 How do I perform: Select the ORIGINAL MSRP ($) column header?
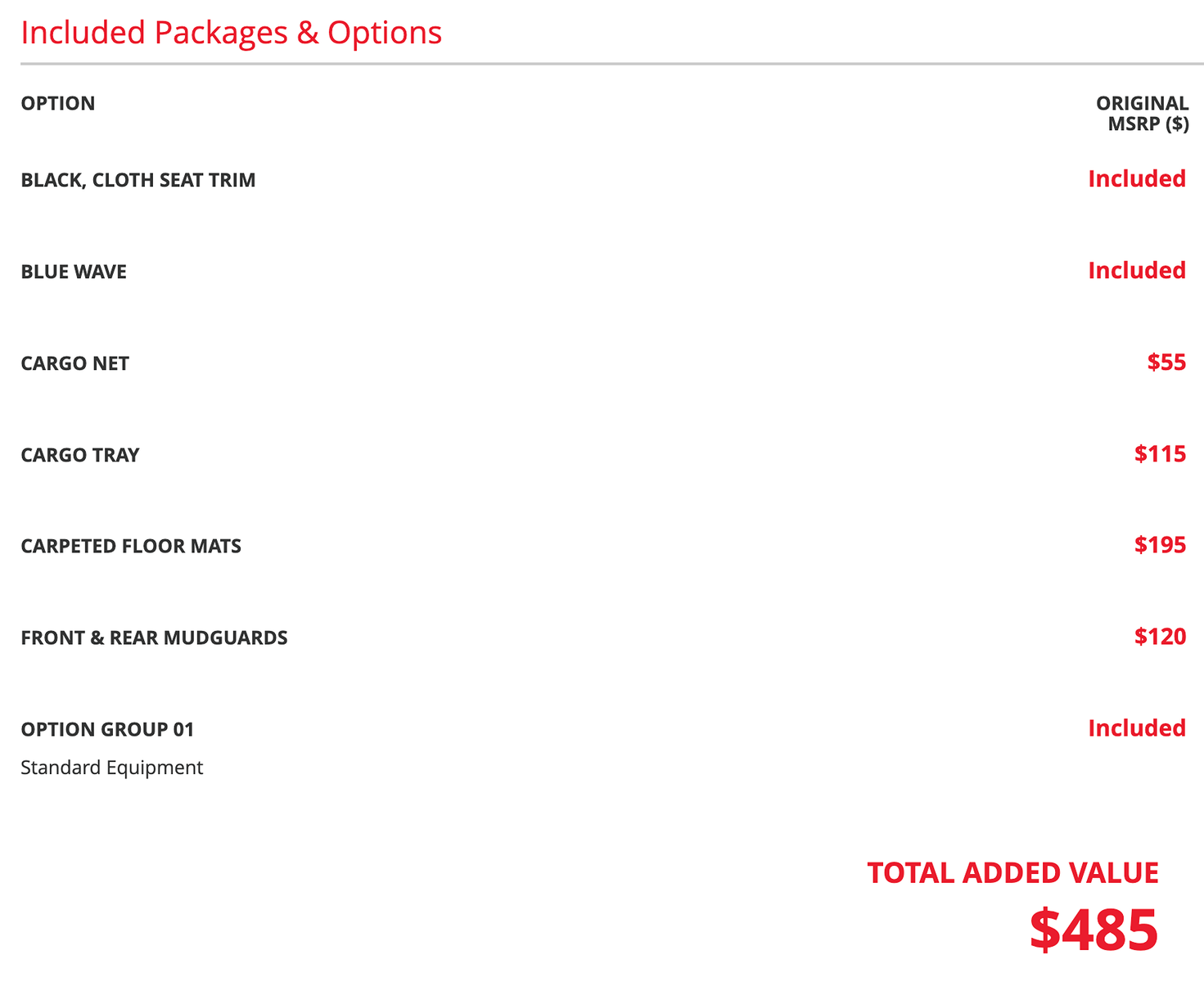(1142, 114)
